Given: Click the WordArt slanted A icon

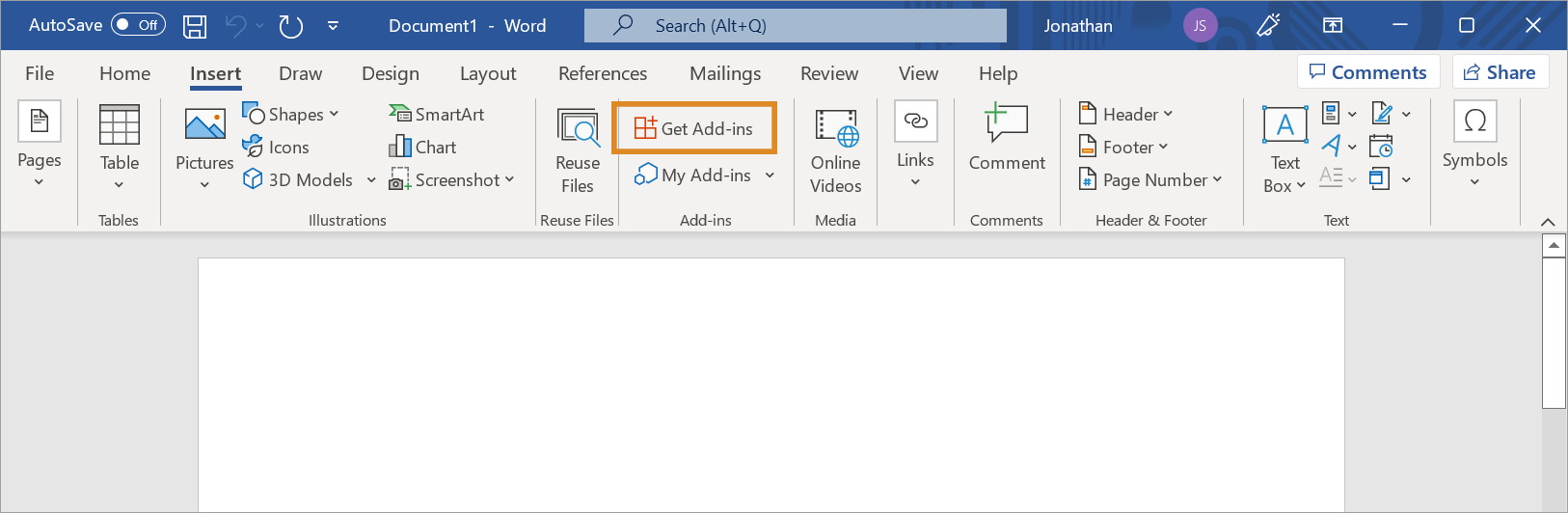Looking at the screenshot, I should point(1331,146).
